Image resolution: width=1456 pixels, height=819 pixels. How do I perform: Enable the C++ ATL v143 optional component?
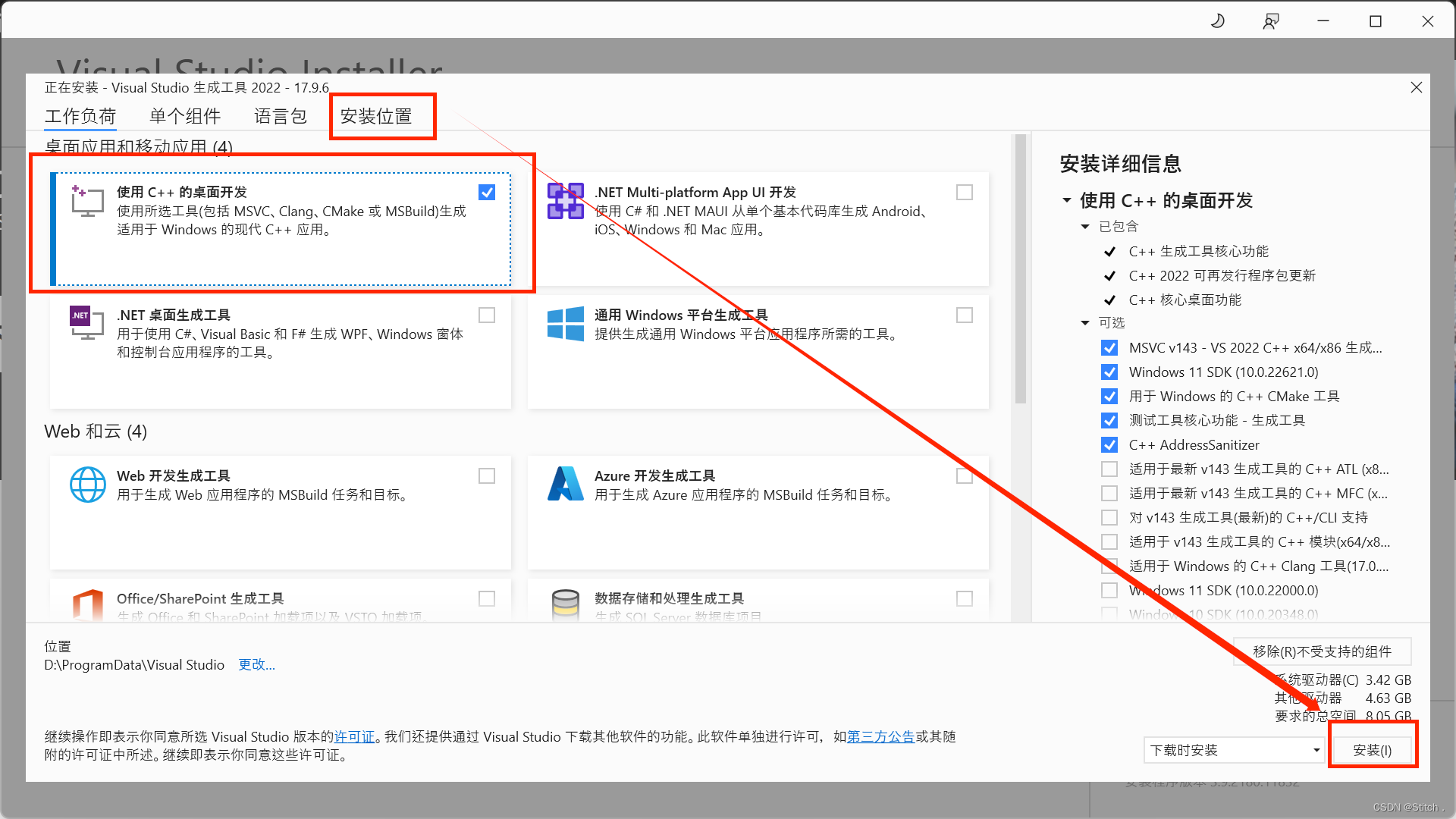coord(1109,469)
